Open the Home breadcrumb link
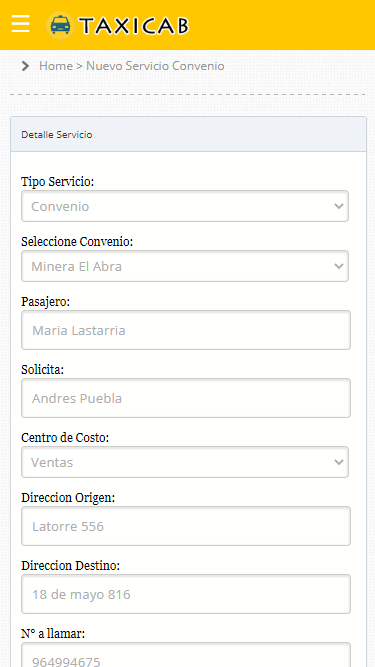 (56, 66)
